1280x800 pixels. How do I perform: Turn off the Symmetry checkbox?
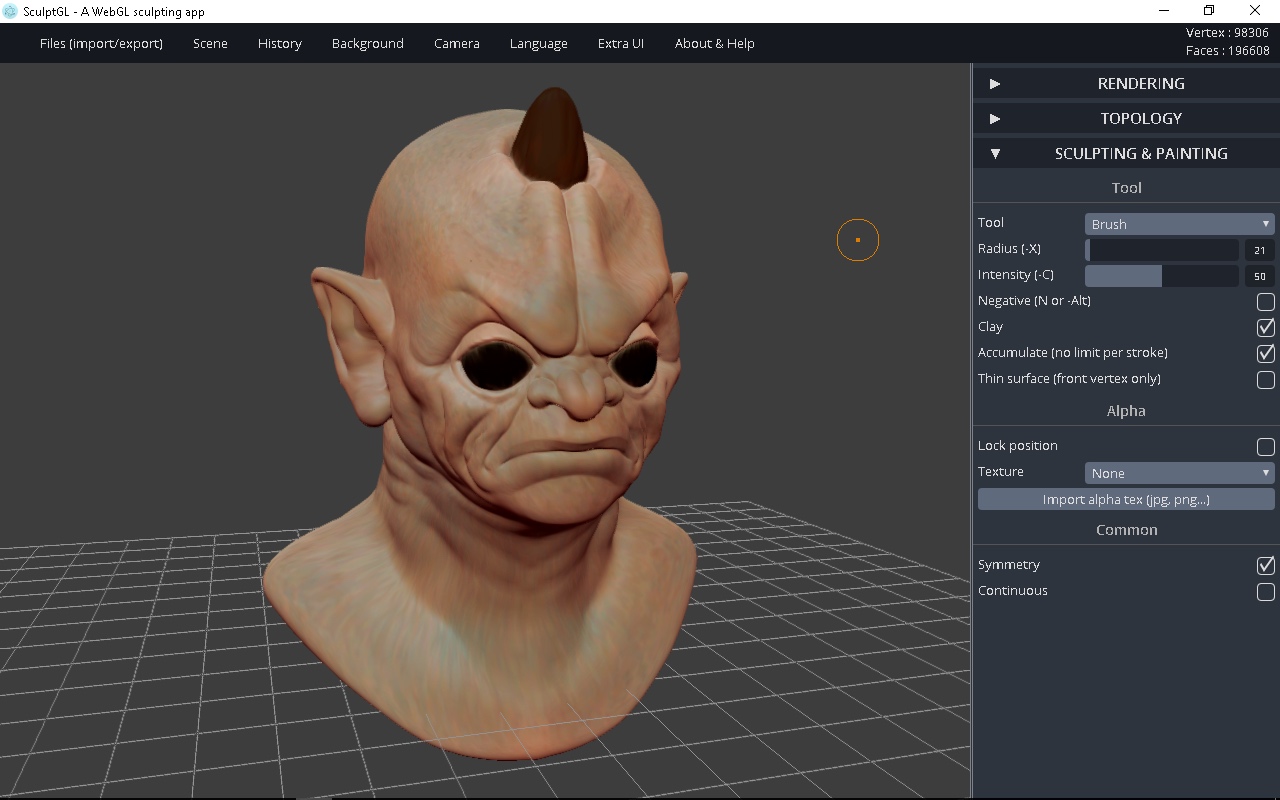point(1266,565)
